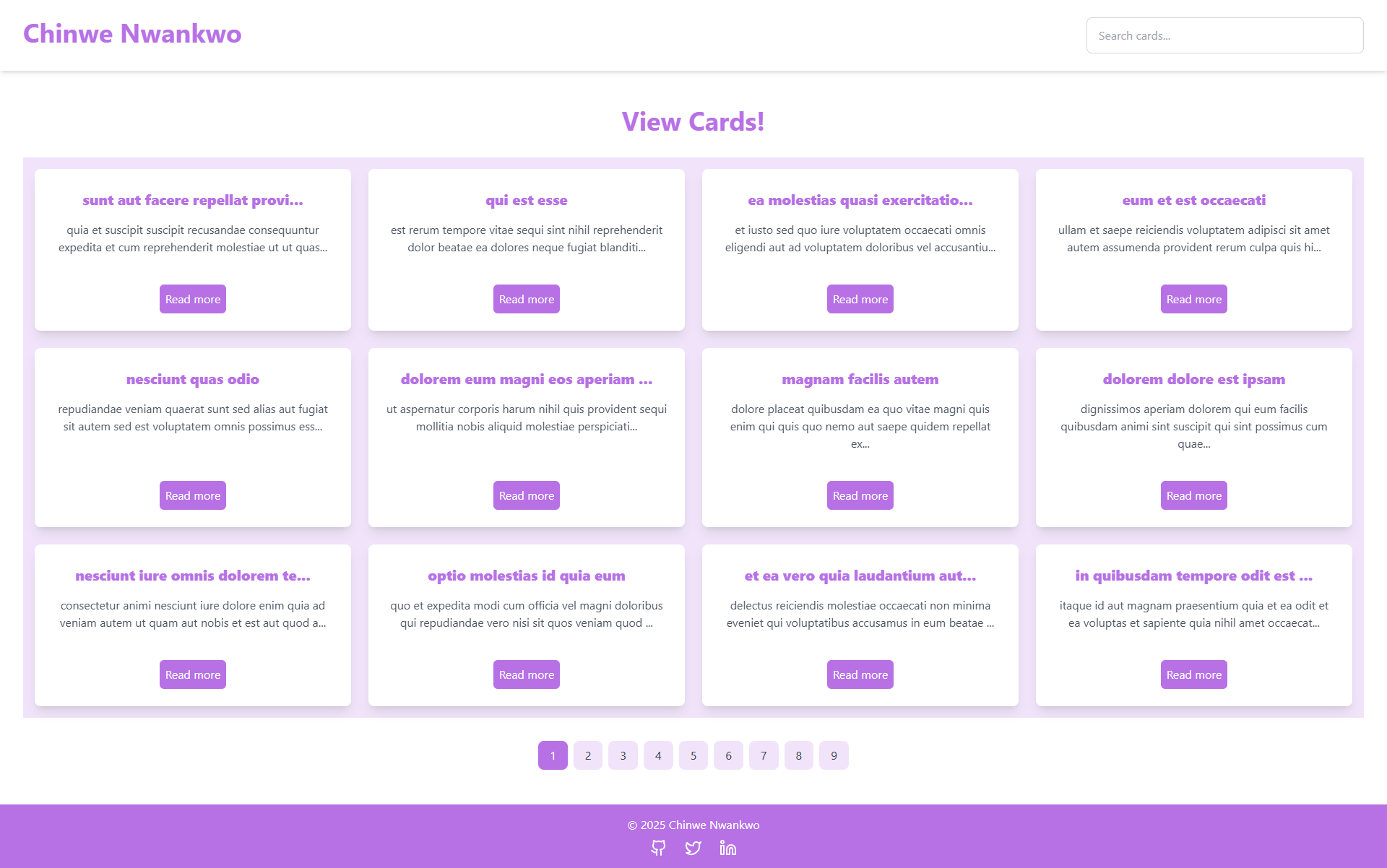Open pagination page 7

764,755
